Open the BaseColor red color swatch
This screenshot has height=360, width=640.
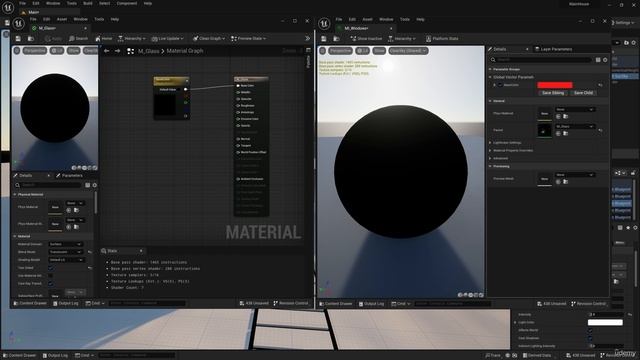(x=555, y=85)
